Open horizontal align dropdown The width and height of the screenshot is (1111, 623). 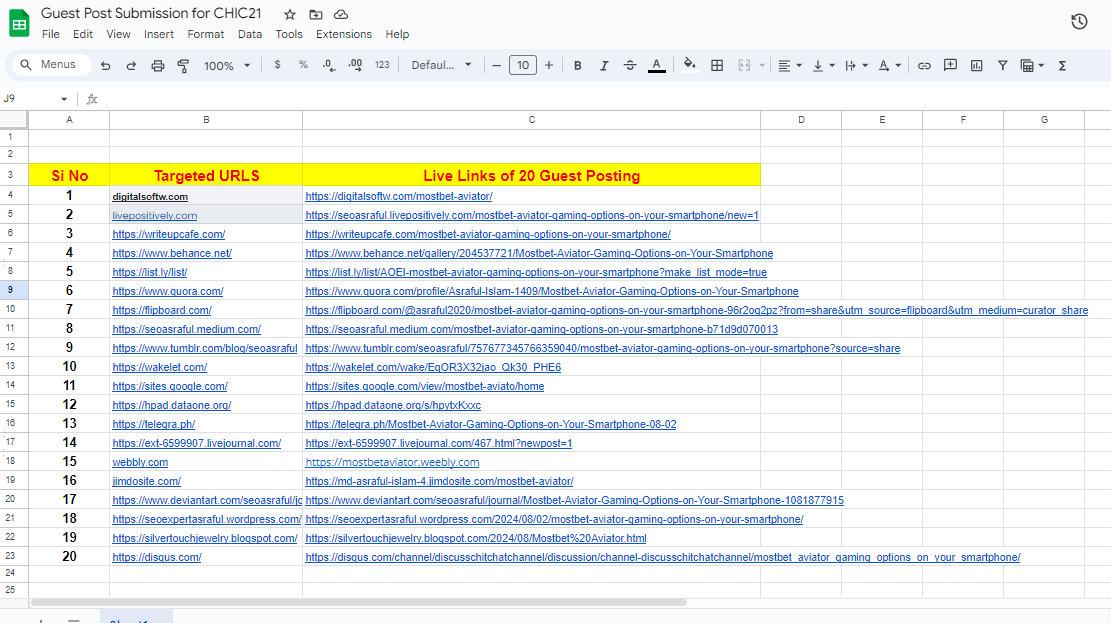pyautogui.click(x=788, y=66)
